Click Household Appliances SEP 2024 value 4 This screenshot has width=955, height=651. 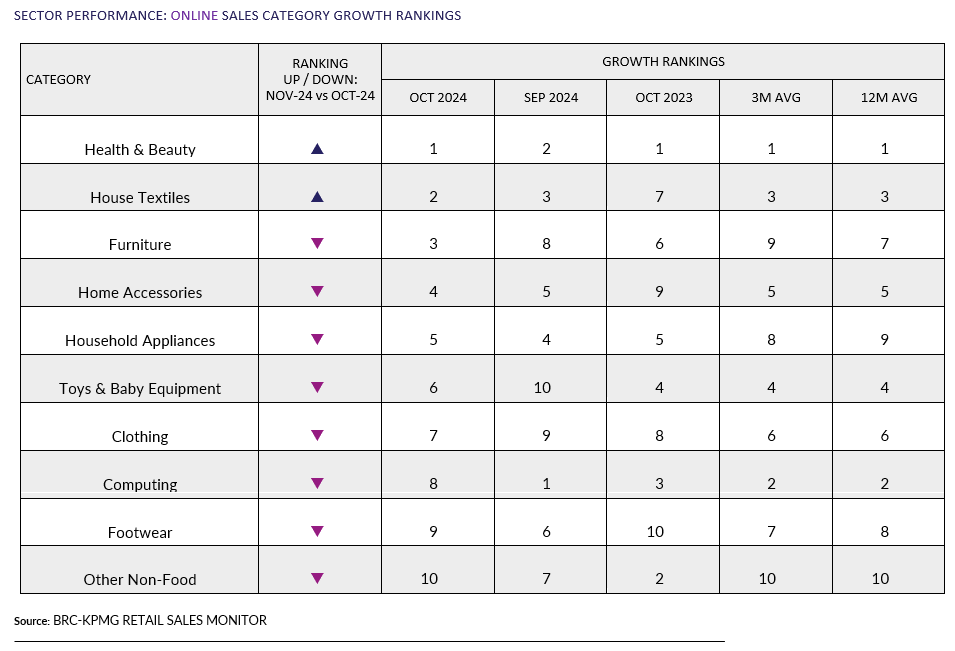[x=546, y=339]
